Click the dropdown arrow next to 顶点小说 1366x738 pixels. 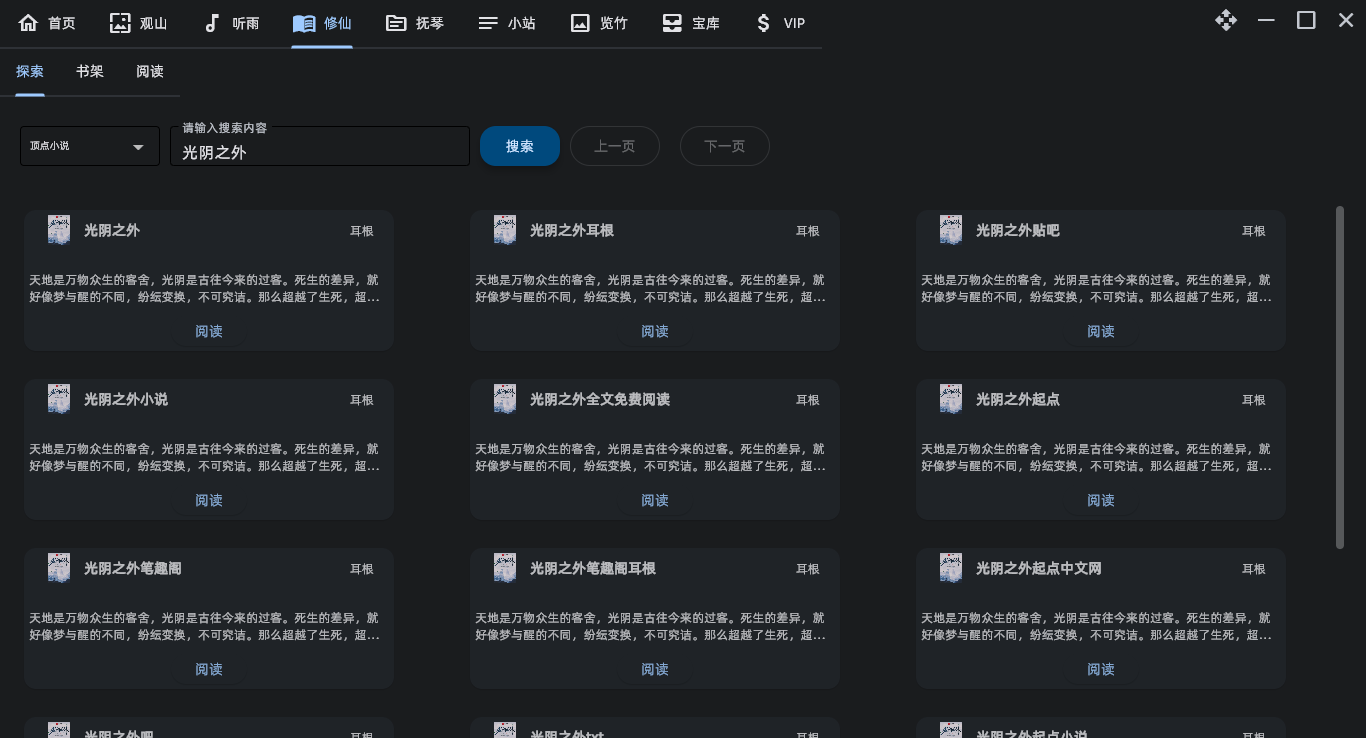[139, 147]
